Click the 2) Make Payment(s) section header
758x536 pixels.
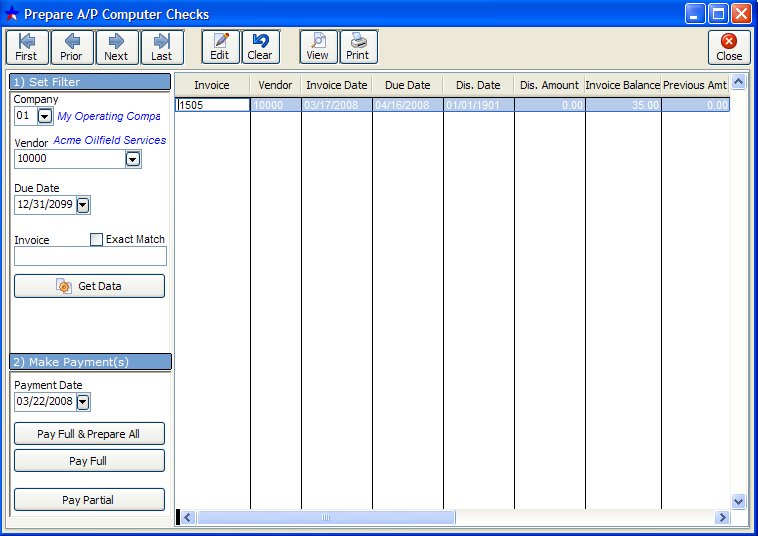coord(90,362)
